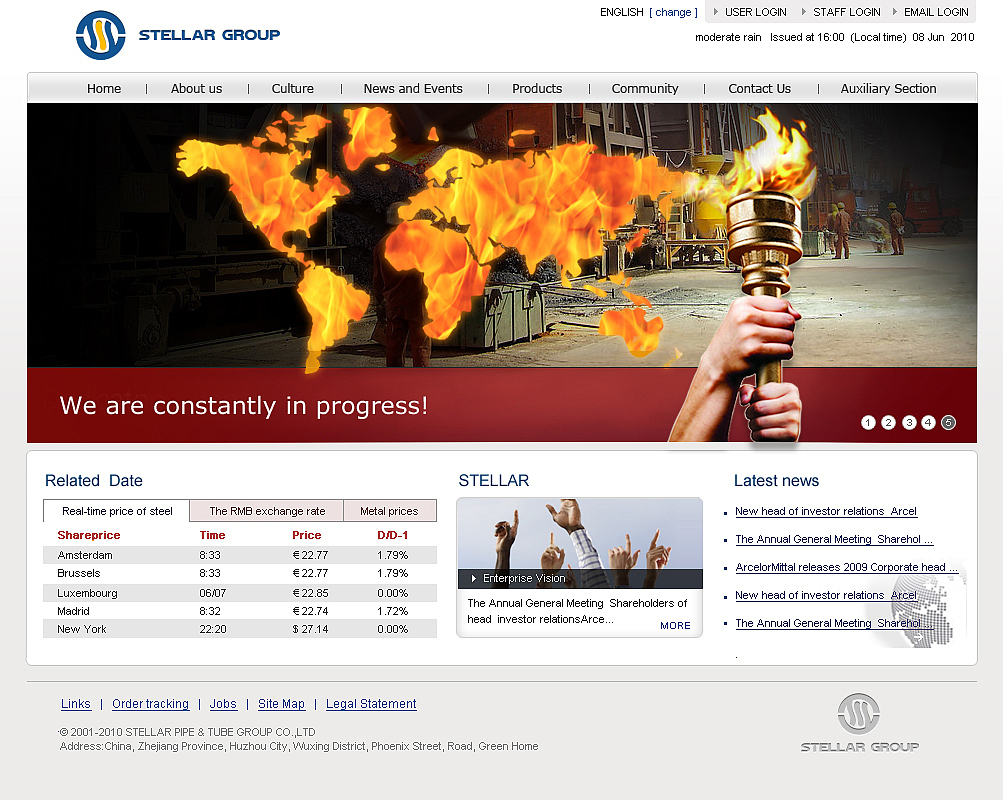1003x800 pixels.
Task: Open first 'New head of investor relations' news
Action: click(x=826, y=512)
